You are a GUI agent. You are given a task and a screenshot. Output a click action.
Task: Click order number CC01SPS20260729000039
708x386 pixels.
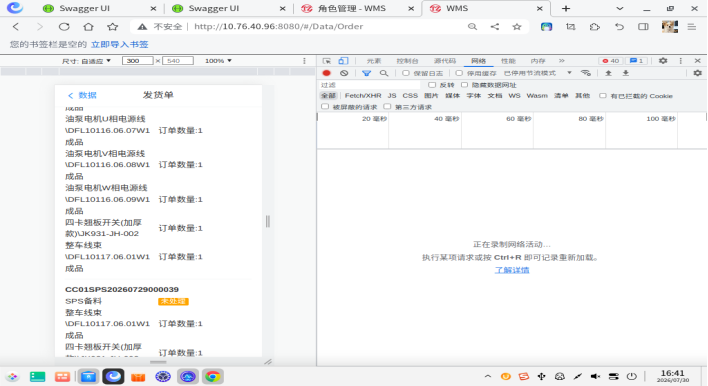(x=122, y=289)
